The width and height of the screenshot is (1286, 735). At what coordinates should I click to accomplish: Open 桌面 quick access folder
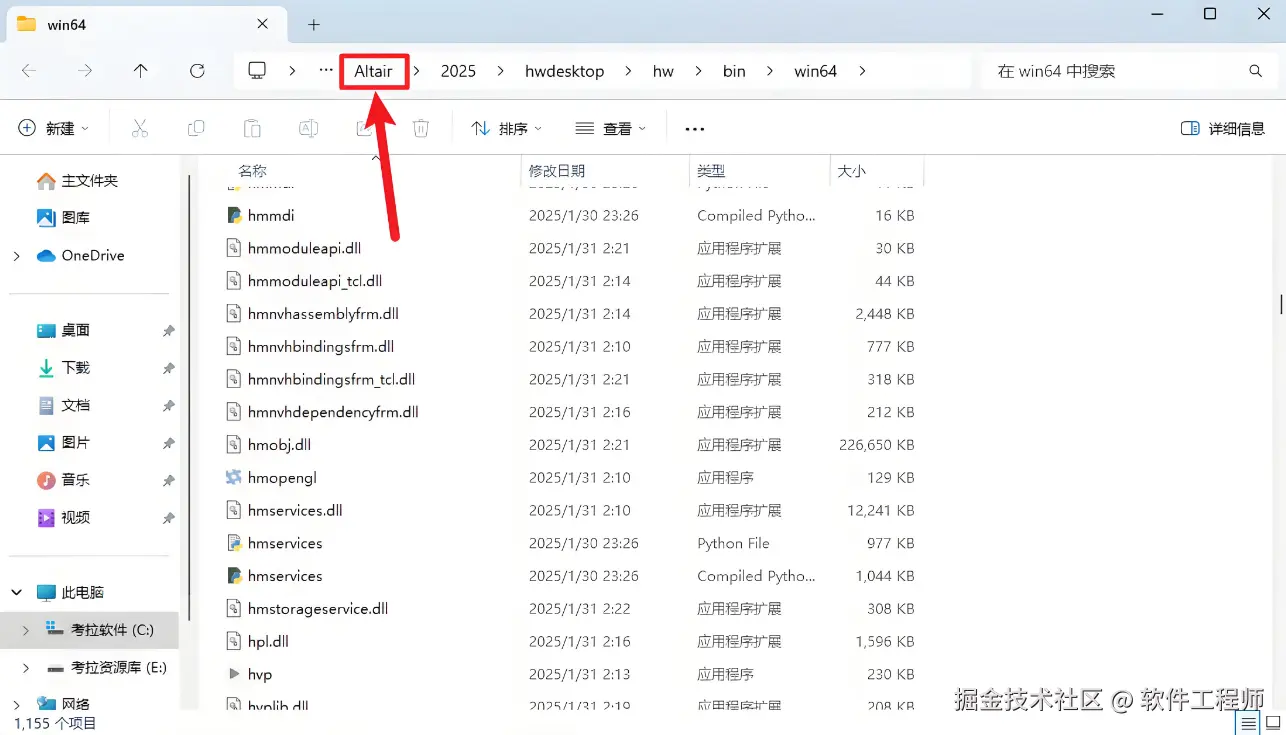tap(63, 330)
